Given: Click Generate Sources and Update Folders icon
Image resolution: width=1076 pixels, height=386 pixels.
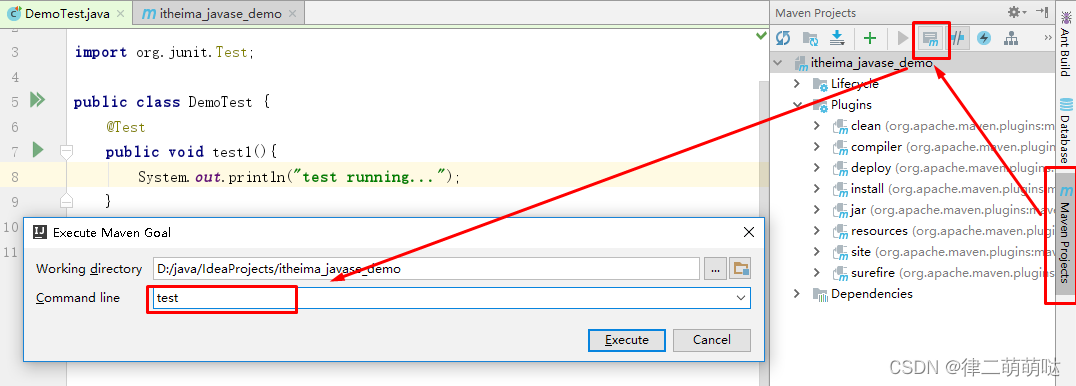Looking at the screenshot, I should pyautogui.click(x=810, y=38).
